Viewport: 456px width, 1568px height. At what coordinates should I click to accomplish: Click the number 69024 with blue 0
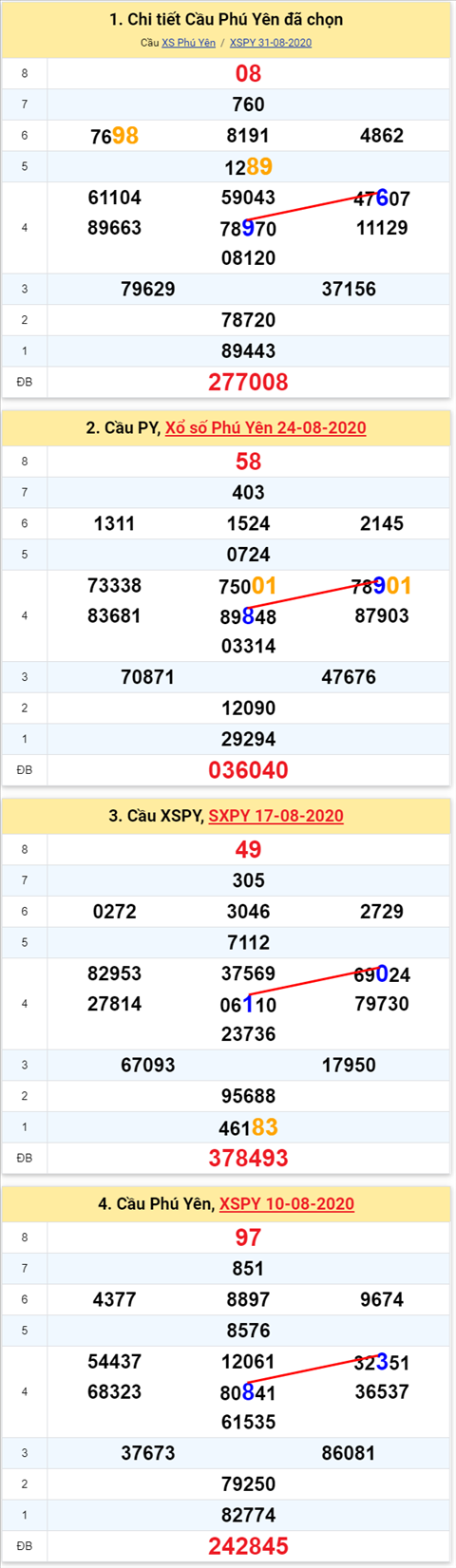click(x=382, y=974)
